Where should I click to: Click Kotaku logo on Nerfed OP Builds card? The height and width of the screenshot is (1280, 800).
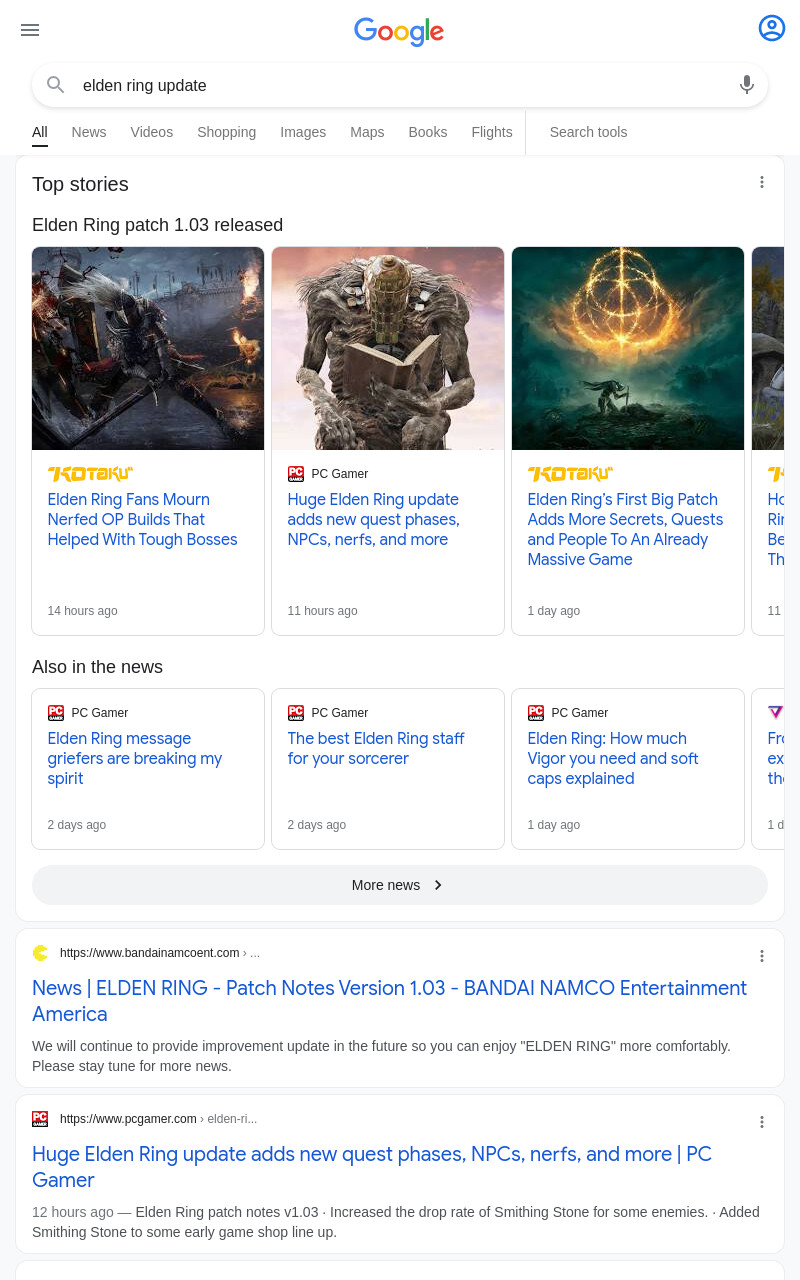point(90,474)
